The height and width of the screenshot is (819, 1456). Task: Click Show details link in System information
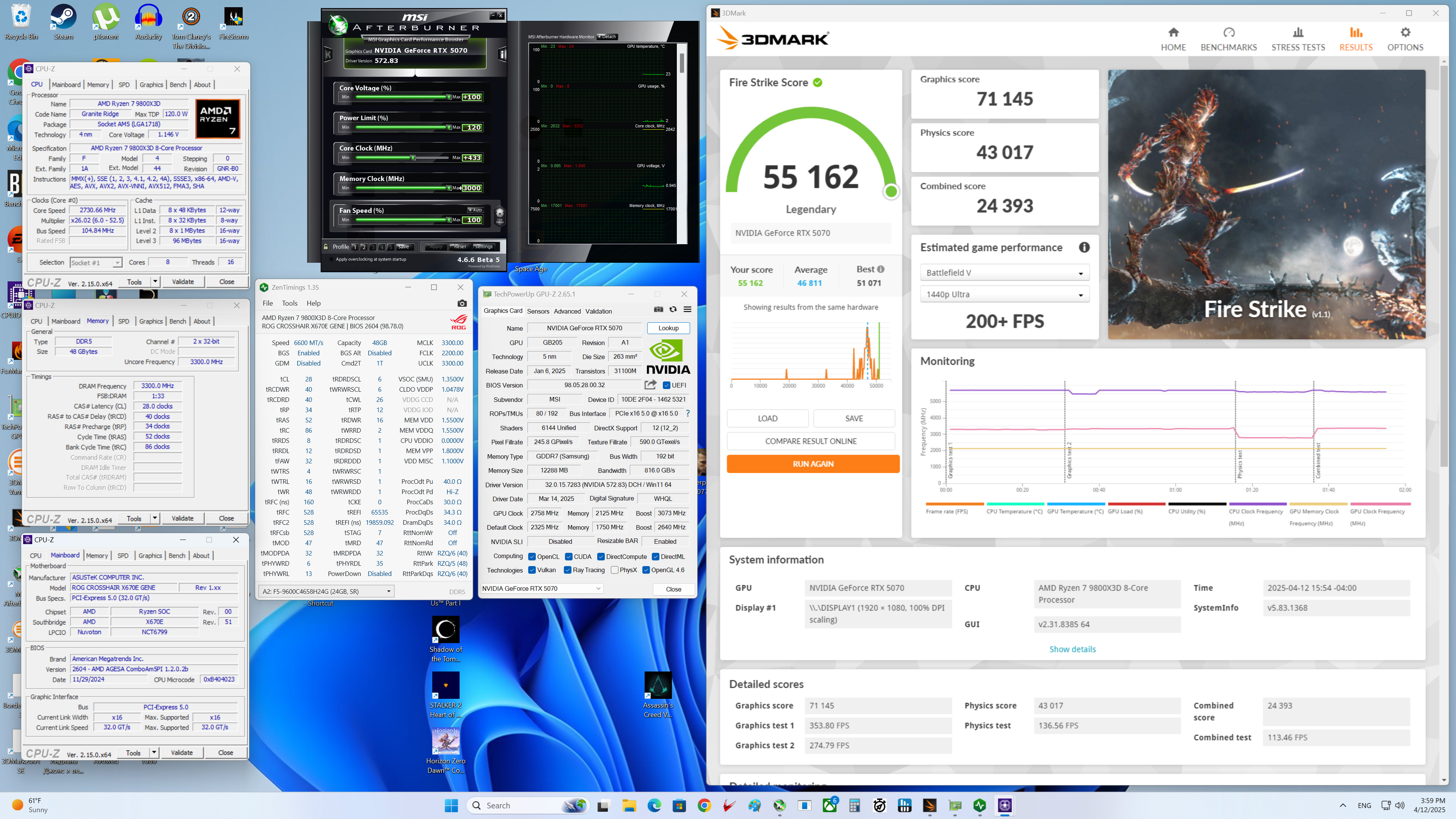pyautogui.click(x=1072, y=649)
